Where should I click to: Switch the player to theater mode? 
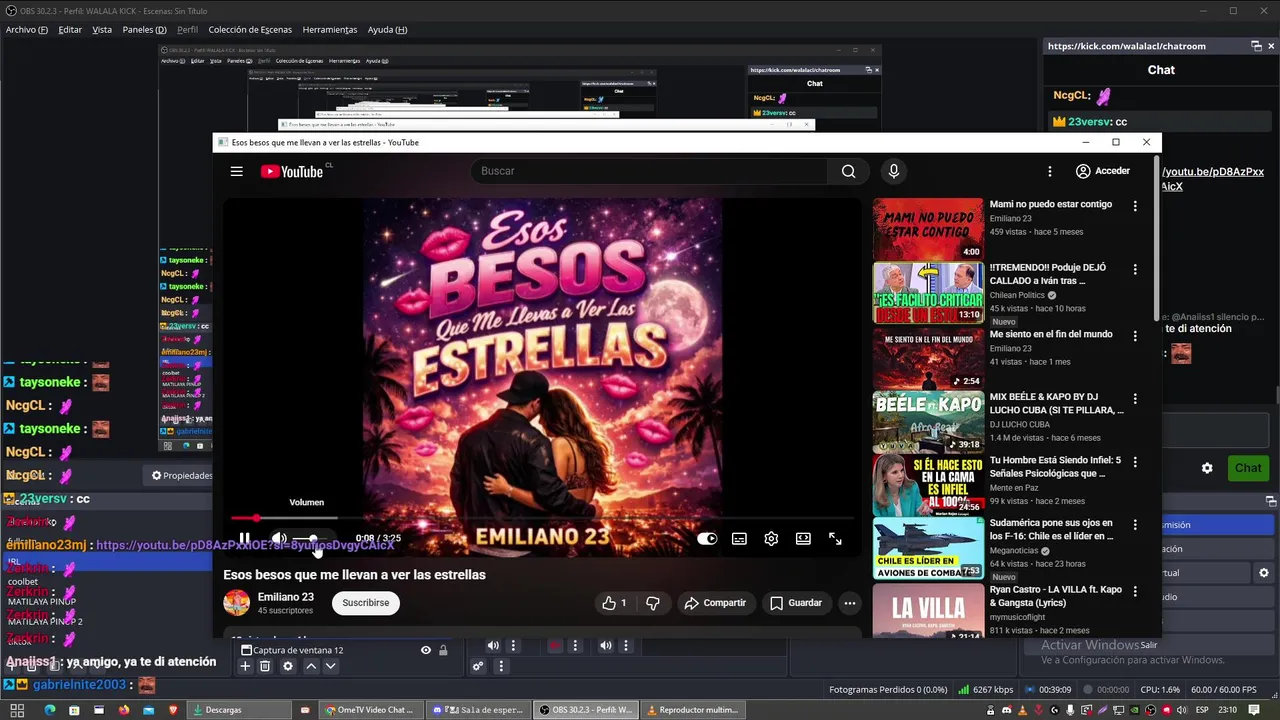point(803,539)
